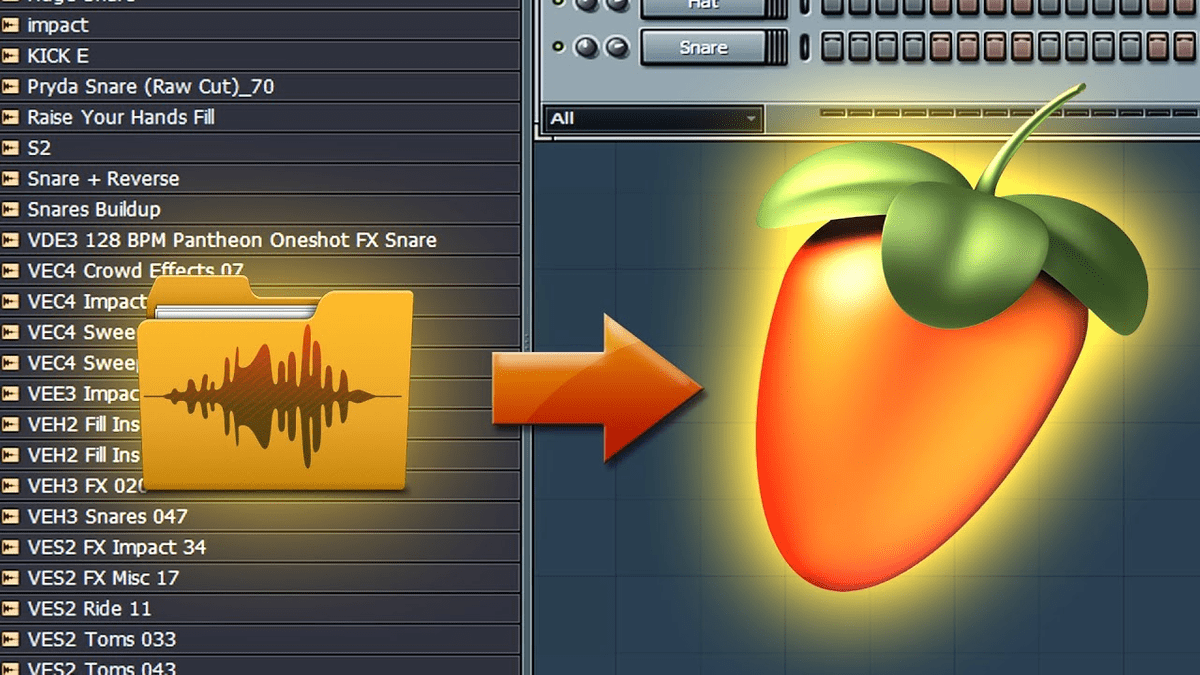
Task: Click the sample icon next to S2
Action: 11,148
